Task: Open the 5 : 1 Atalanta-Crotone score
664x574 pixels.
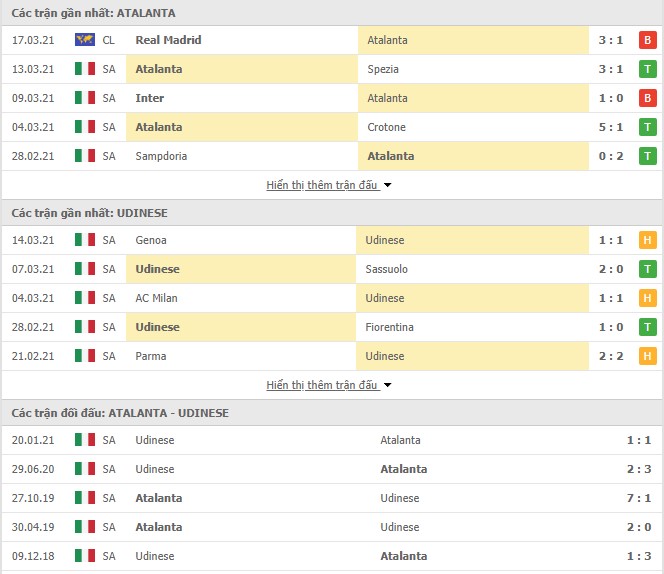Action: click(x=611, y=127)
